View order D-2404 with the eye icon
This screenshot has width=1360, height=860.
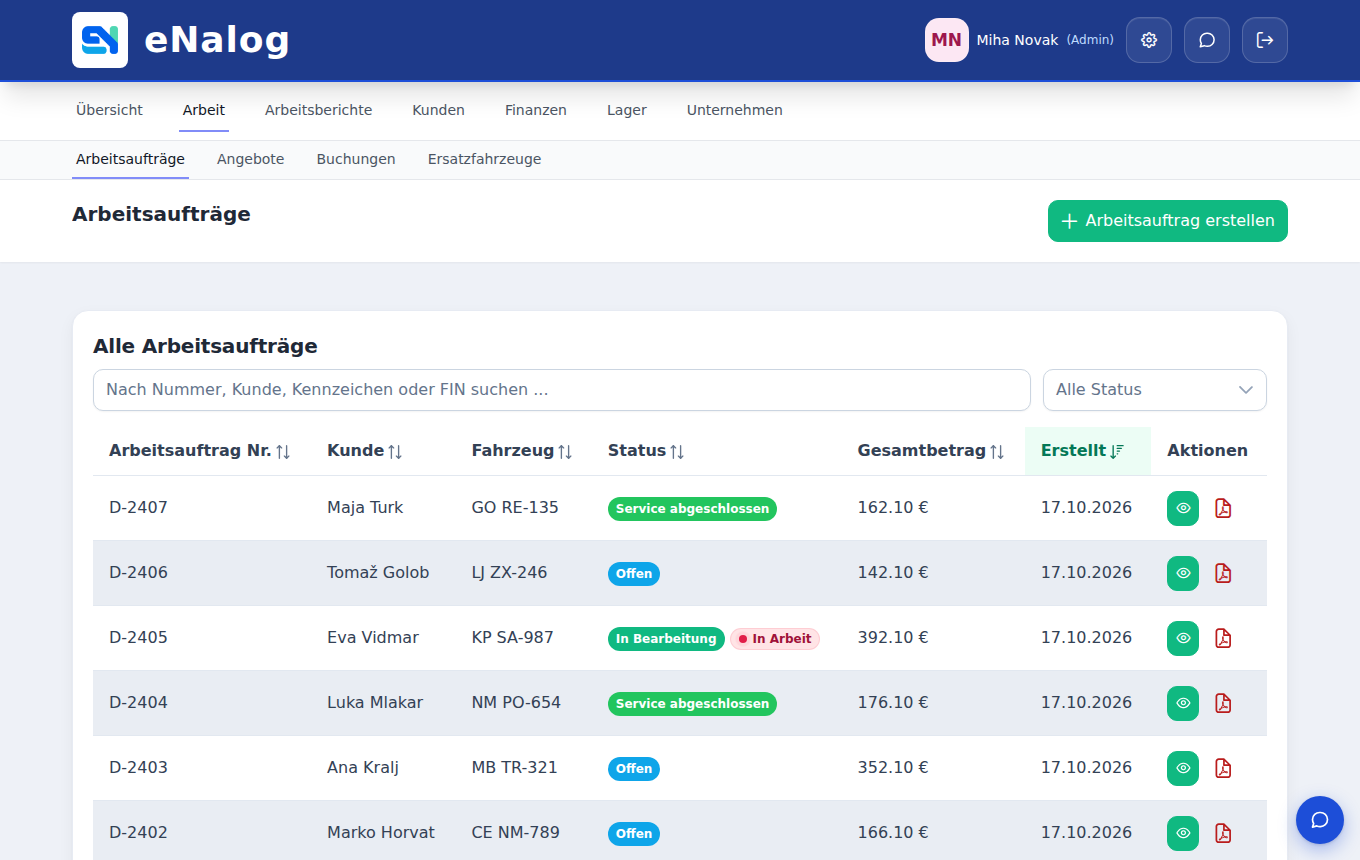(1183, 703)
